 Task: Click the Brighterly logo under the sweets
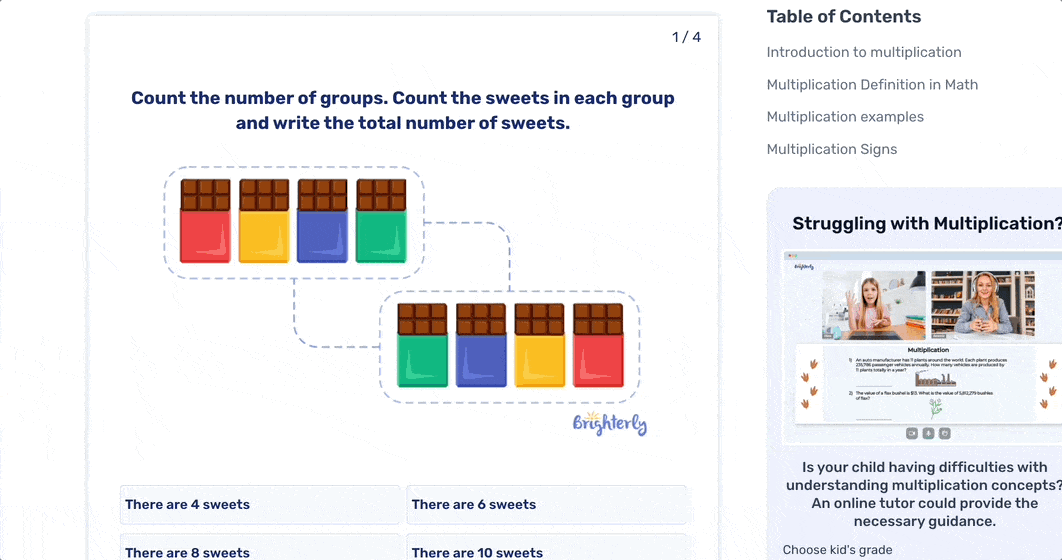(x=609, y=423)
